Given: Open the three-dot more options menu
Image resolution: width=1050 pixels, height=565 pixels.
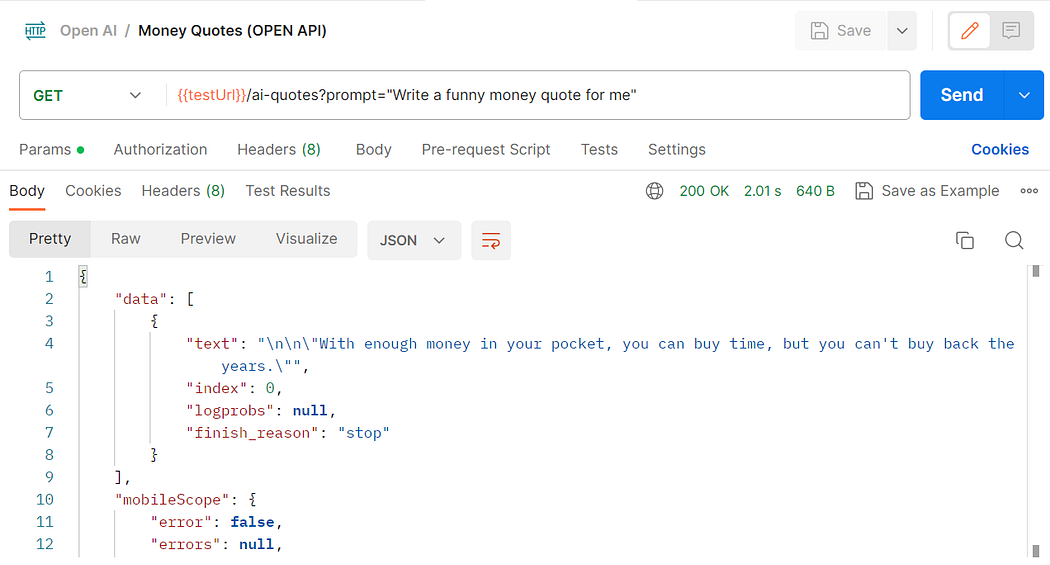Looking at the screenshot, I should click(x=1029, y=191).
